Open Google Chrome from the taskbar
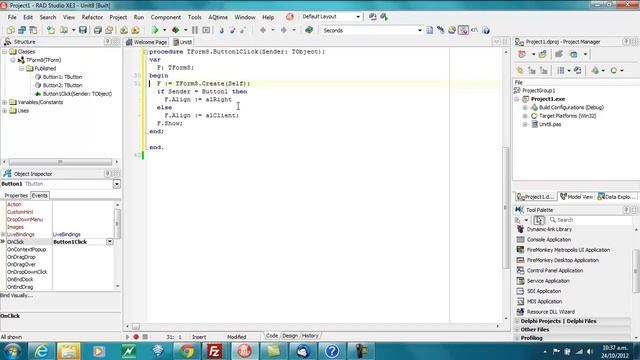Image resolution: width=640 pixels, height=360 pixels. (187, 351)
